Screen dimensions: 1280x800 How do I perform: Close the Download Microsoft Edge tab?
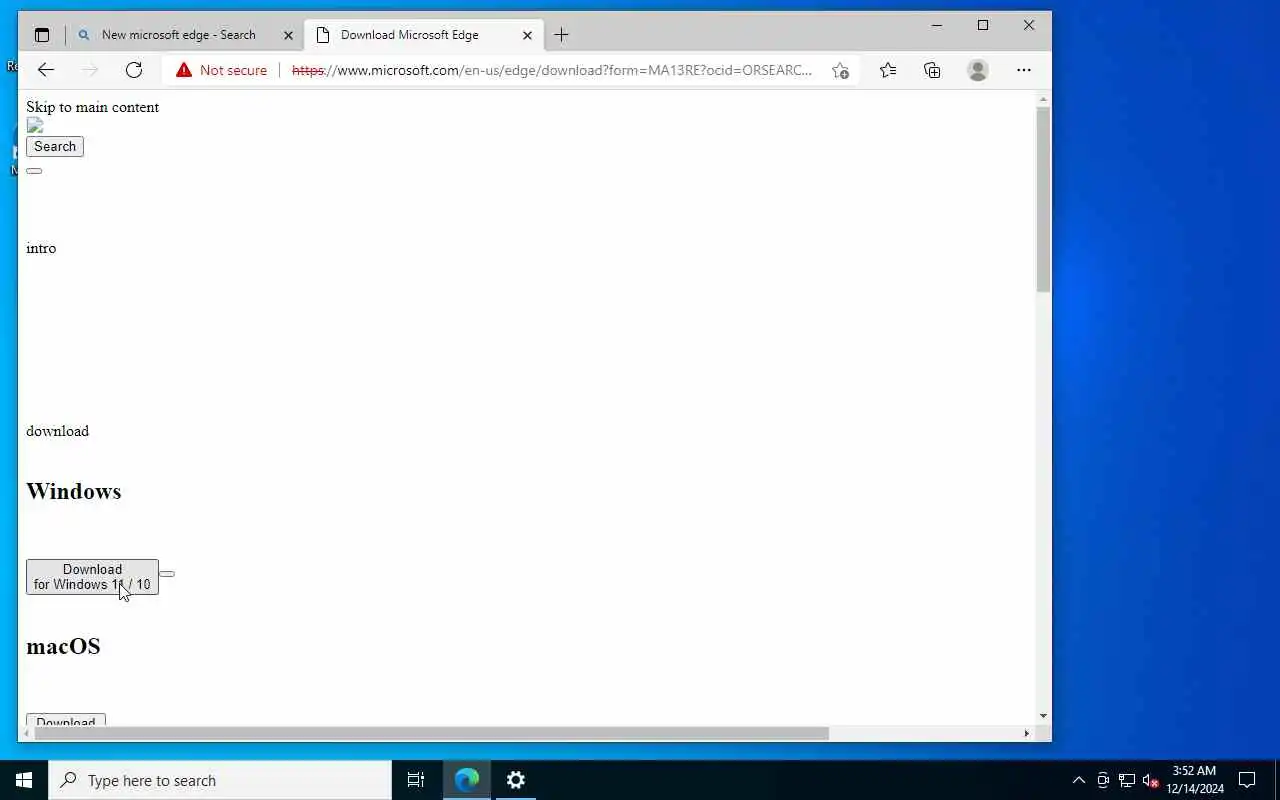[x=527, y=35]
